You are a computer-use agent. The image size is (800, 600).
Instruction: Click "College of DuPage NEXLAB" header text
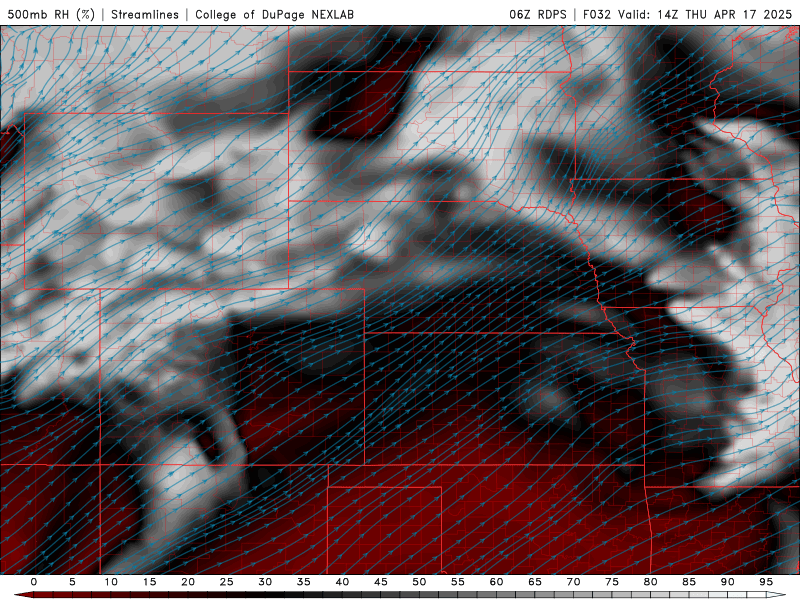pos(274,14)
